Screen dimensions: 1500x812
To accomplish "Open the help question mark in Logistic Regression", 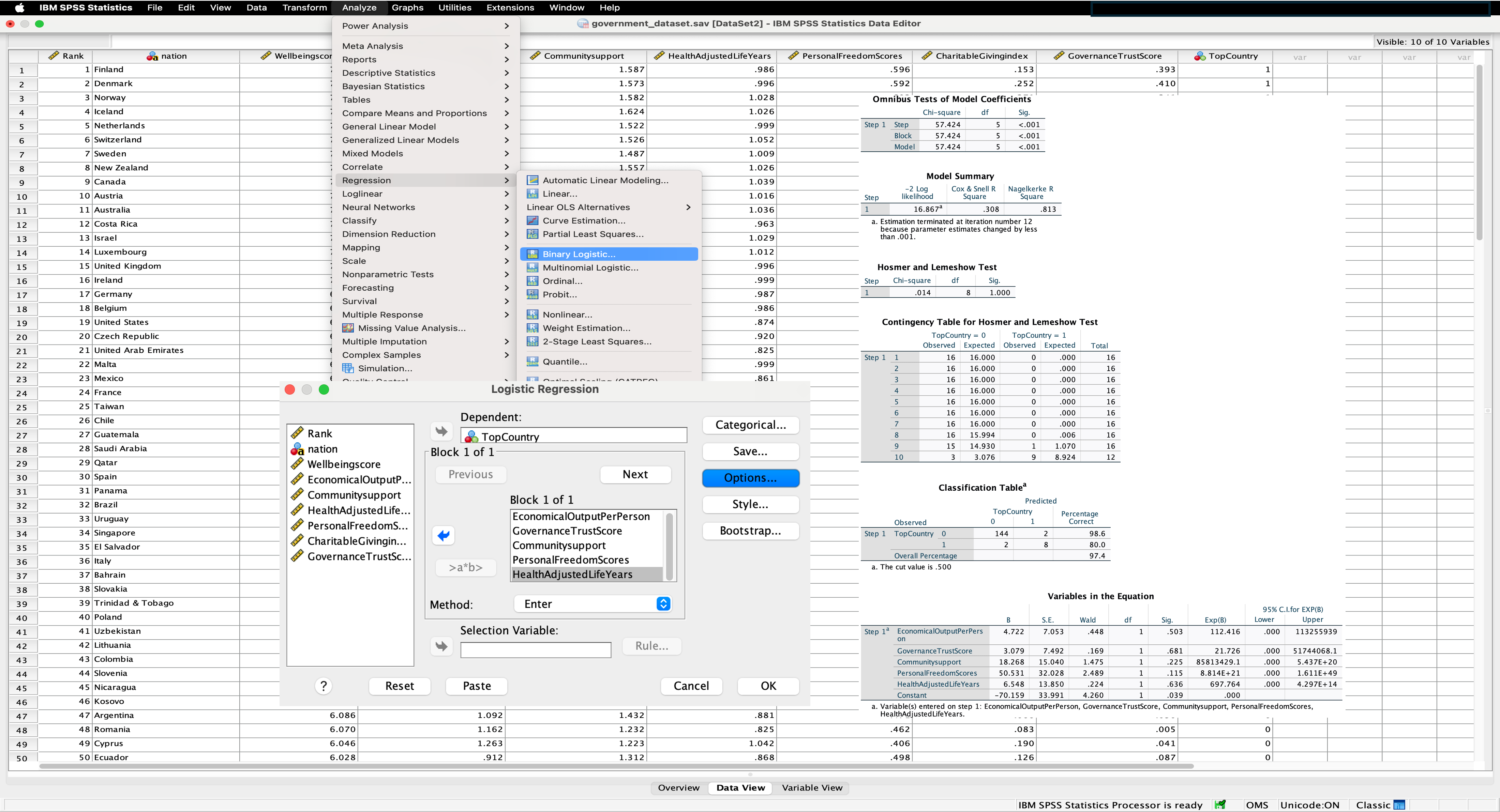I will pyautogui.click(x=324, y=686).
